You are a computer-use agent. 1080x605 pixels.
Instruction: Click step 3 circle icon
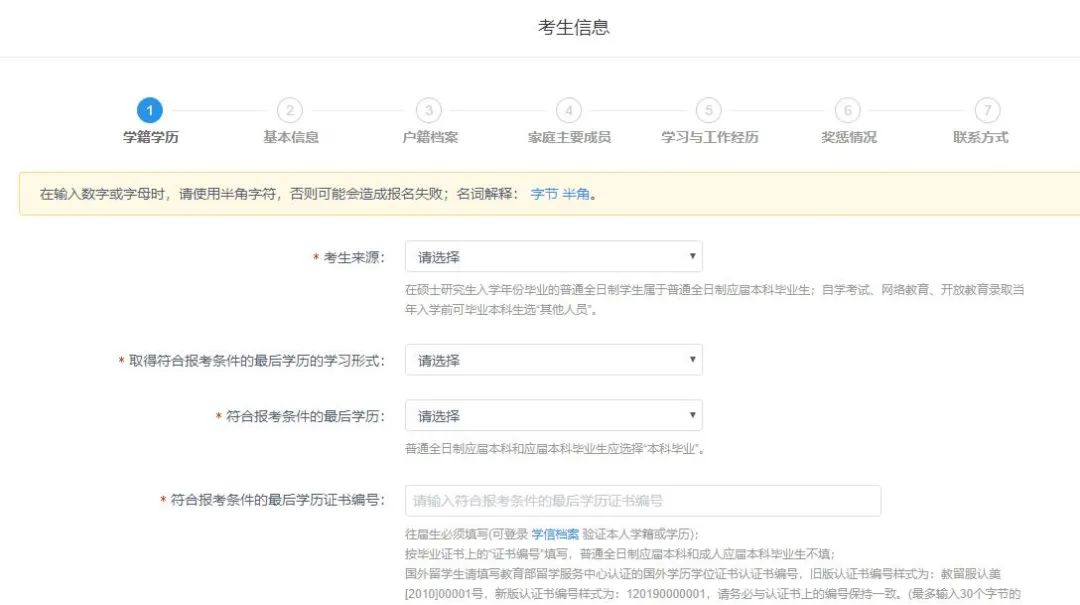pyautogui.click(x=428, y=110)
